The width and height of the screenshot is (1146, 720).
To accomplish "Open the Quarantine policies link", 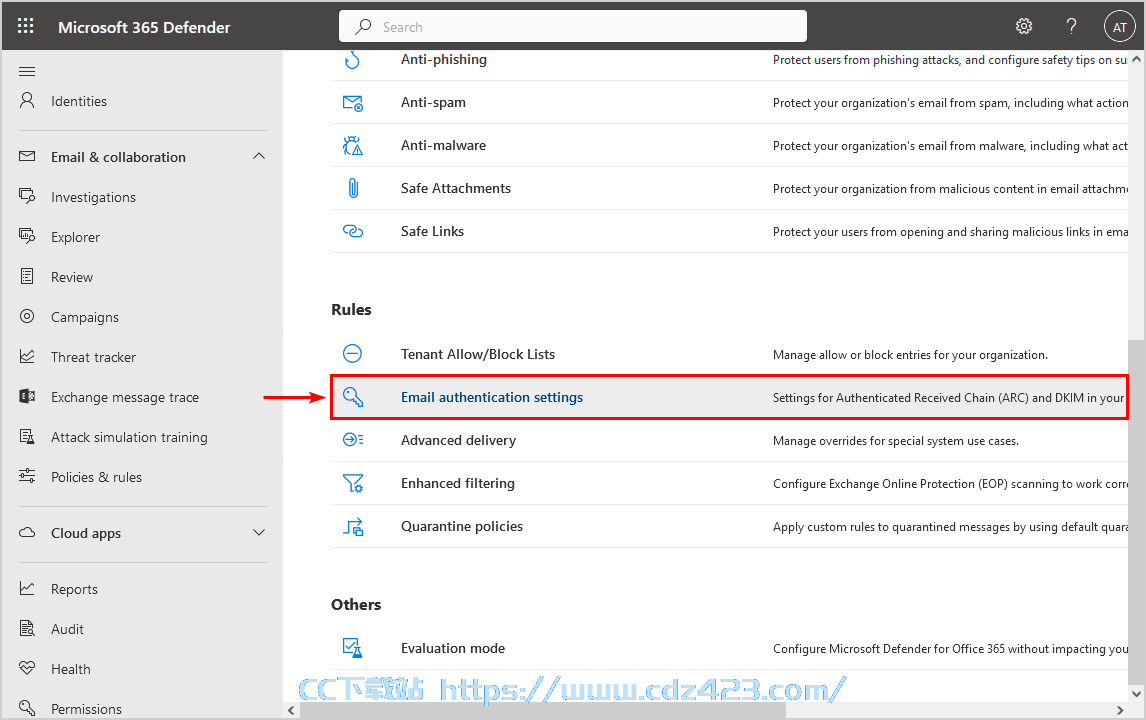I will point(462,526).
